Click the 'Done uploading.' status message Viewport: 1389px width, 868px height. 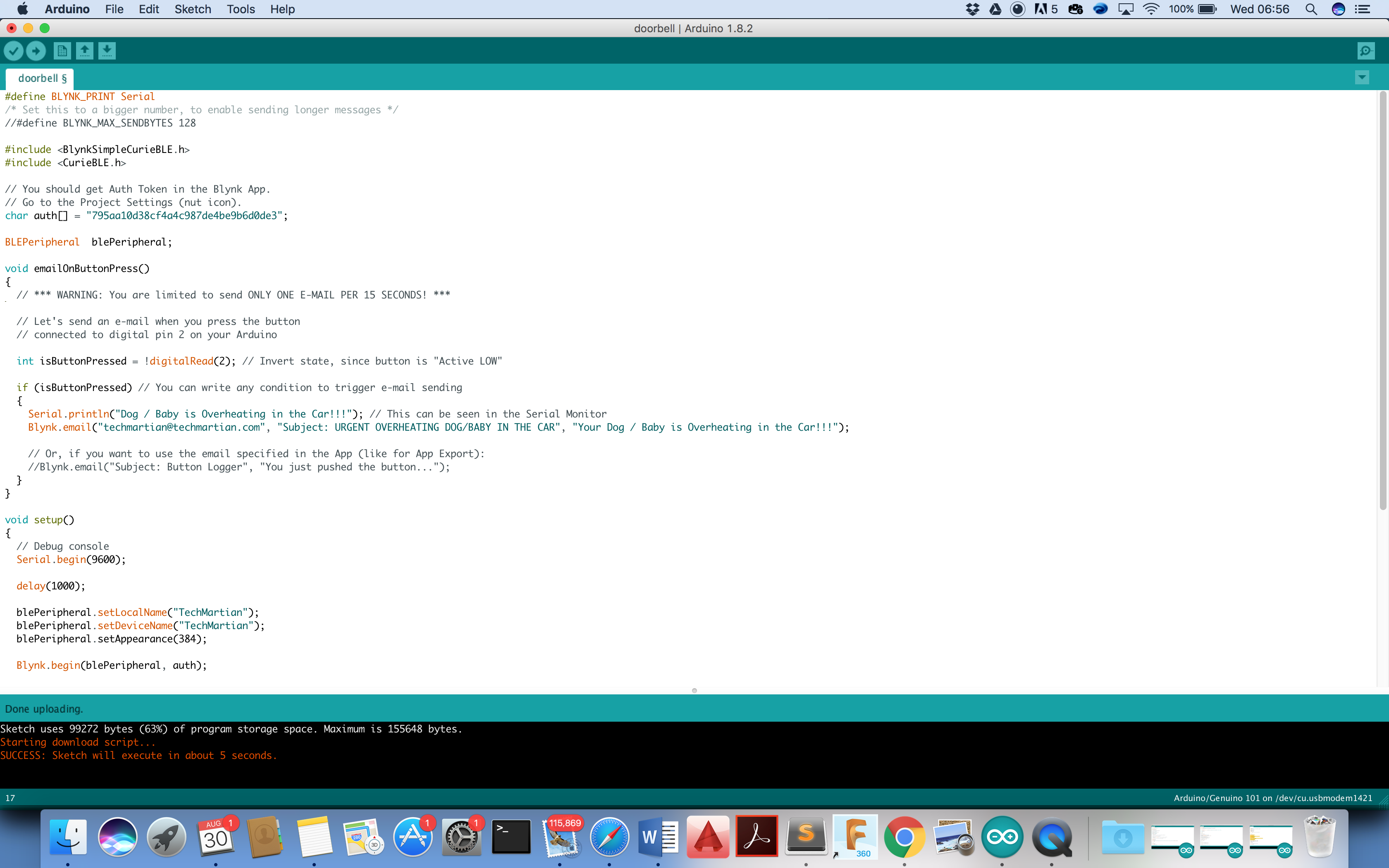point(44,709)
